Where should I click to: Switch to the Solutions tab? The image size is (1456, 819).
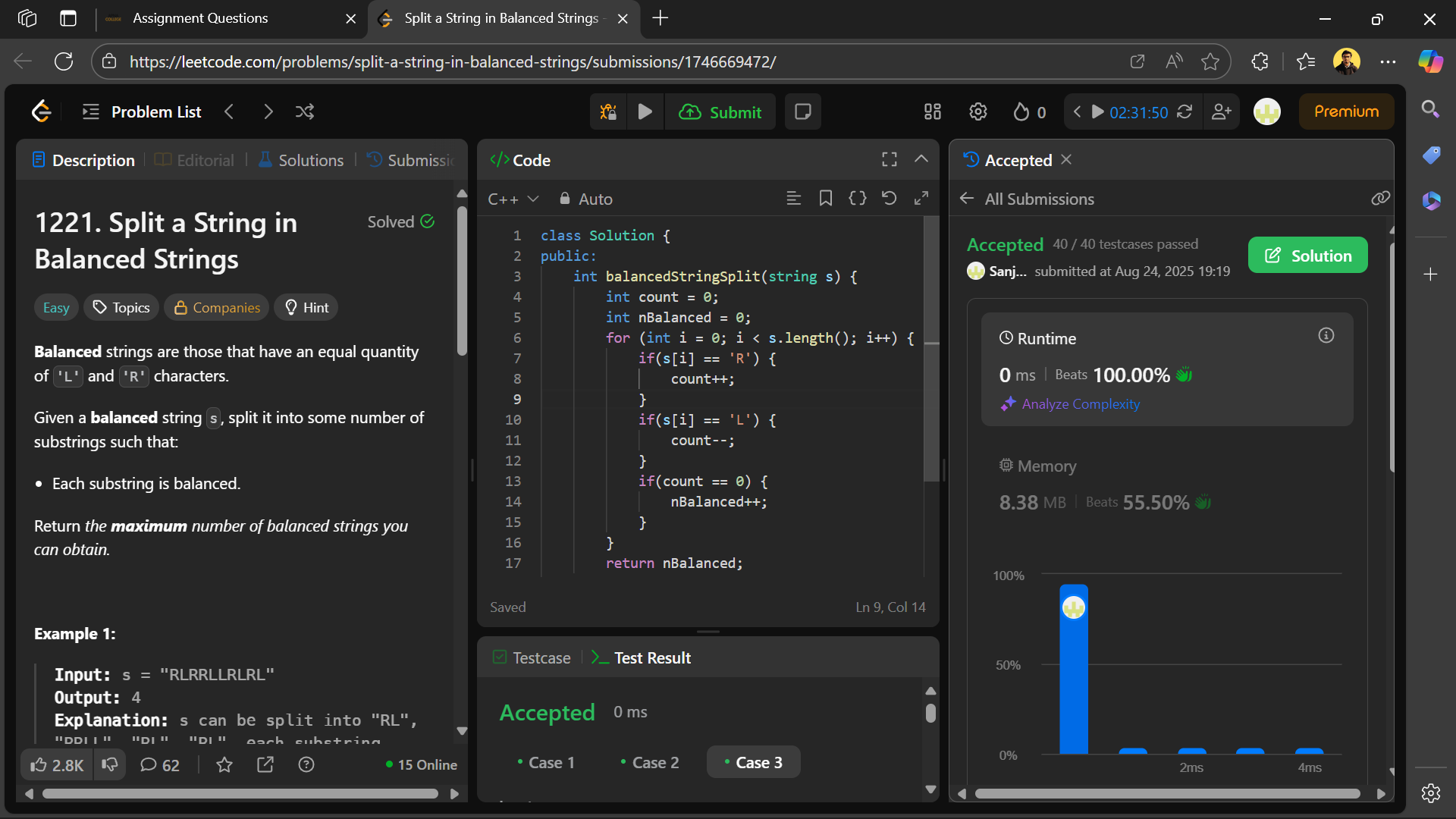(301, 160)
